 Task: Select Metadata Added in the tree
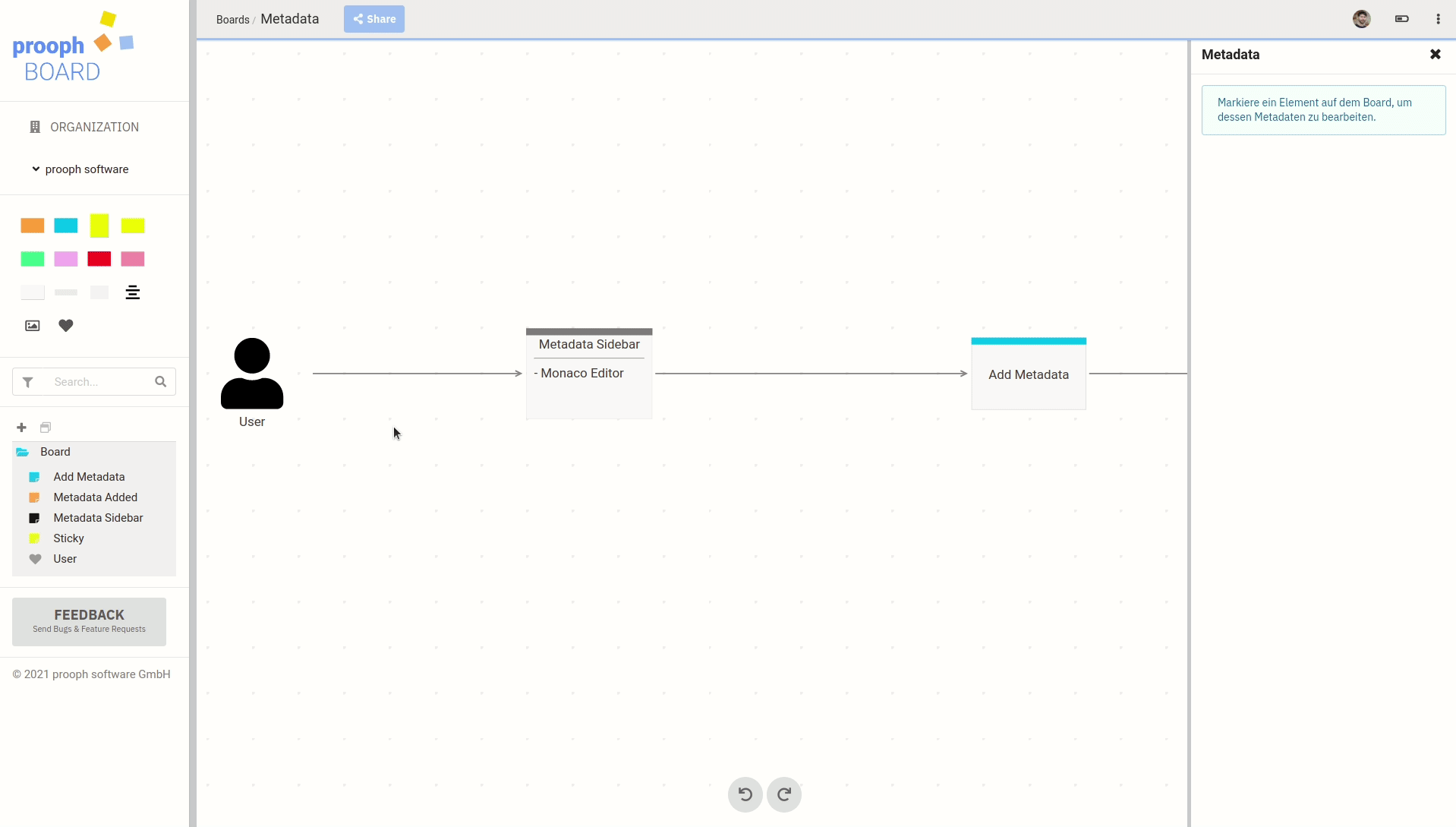[x=95, y=497]
